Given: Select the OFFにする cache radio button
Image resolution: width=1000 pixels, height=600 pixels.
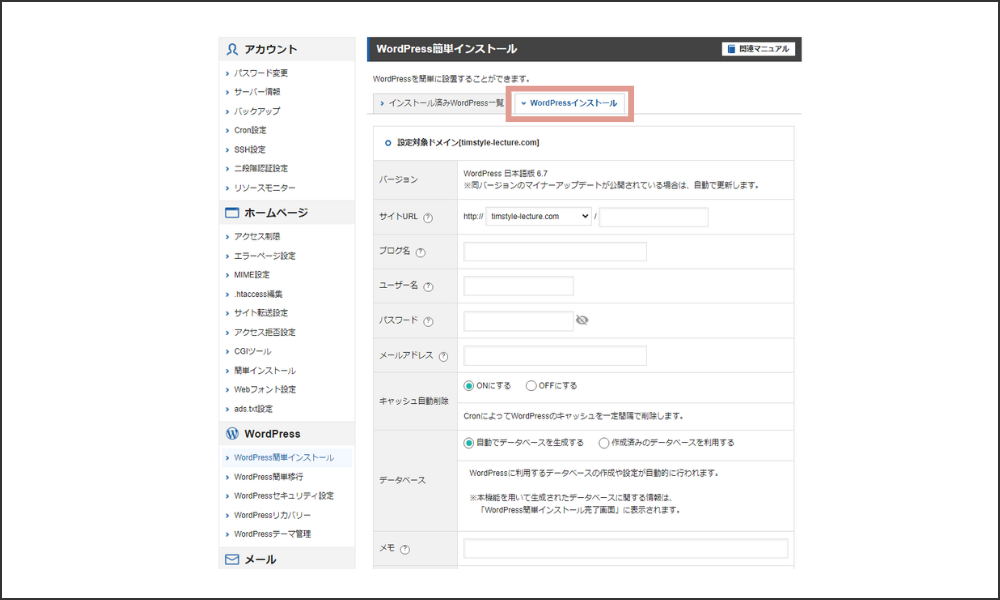Looking at the screenshot, I should [x=531, y=386].
